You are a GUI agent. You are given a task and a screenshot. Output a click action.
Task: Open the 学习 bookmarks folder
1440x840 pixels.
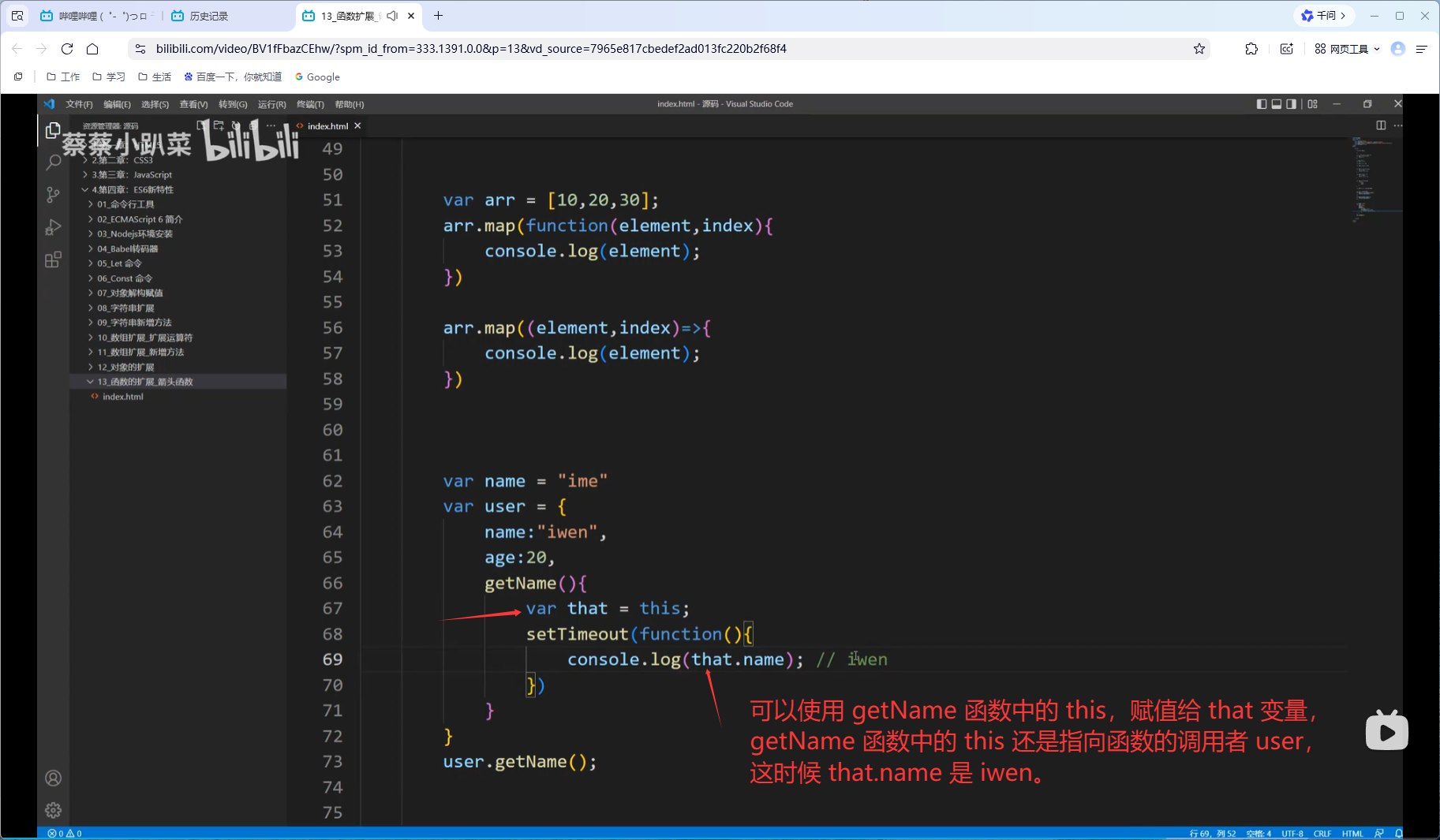pos(109,77)
